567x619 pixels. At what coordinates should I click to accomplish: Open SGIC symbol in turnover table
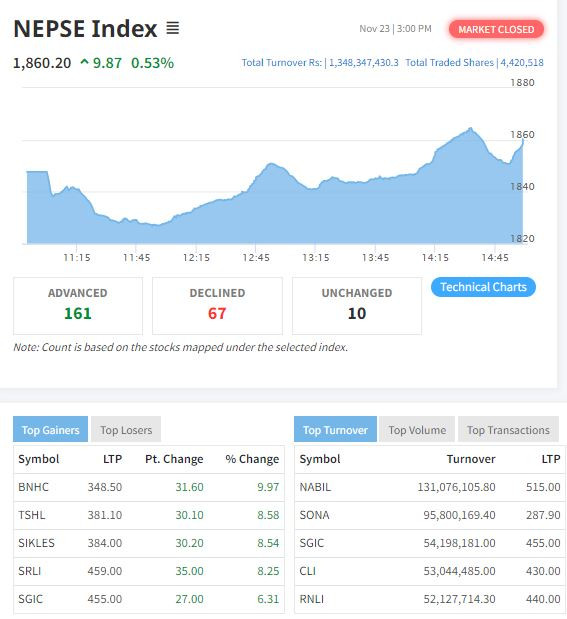[x=312, y=543]
